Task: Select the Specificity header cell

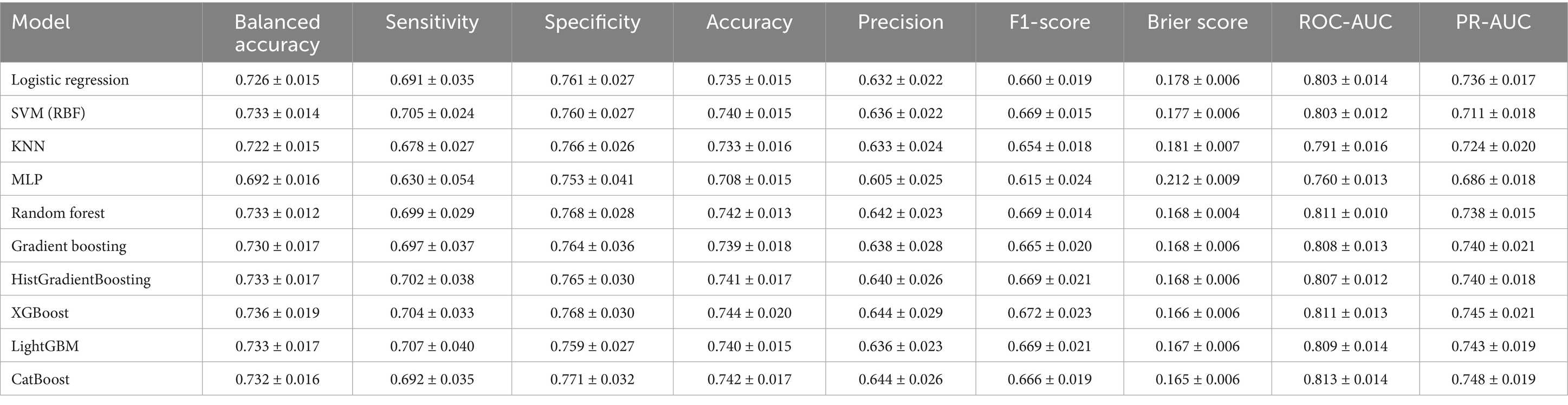Action: (x=592, y=22)
